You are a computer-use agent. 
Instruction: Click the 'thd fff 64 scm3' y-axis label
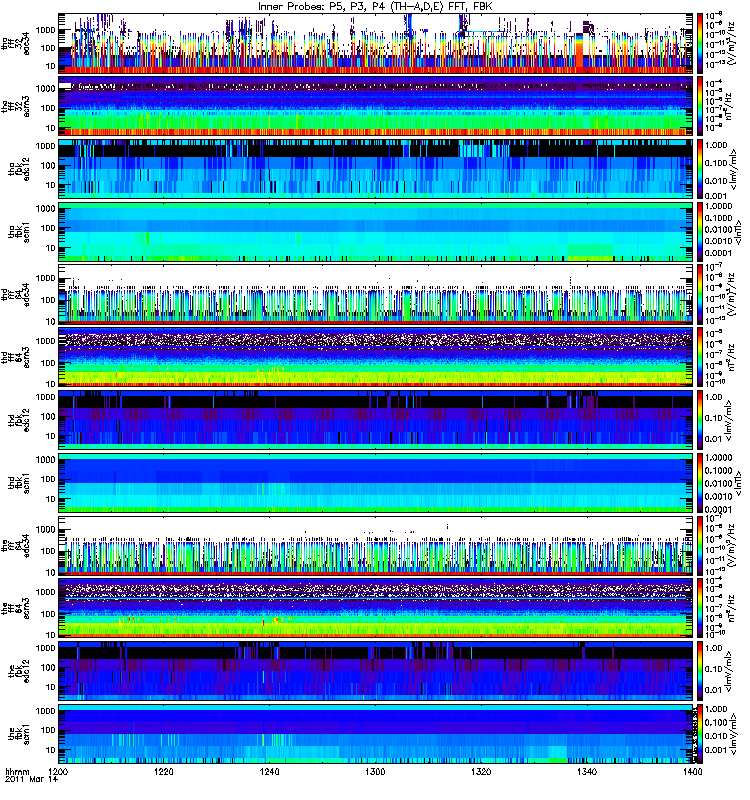click(16, 357)
